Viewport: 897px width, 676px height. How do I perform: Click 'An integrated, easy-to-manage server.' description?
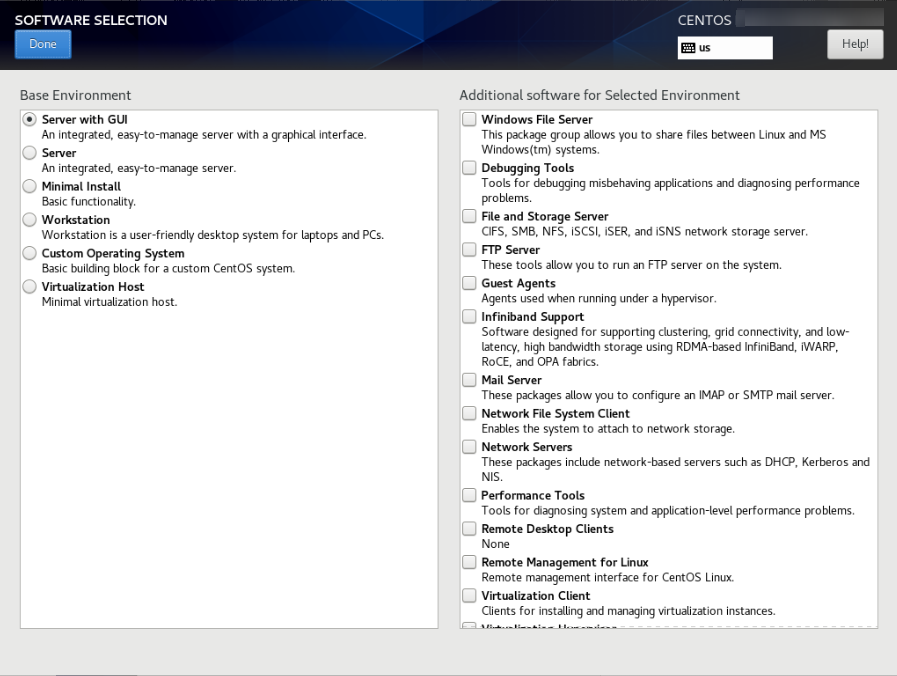coord(138,169)
